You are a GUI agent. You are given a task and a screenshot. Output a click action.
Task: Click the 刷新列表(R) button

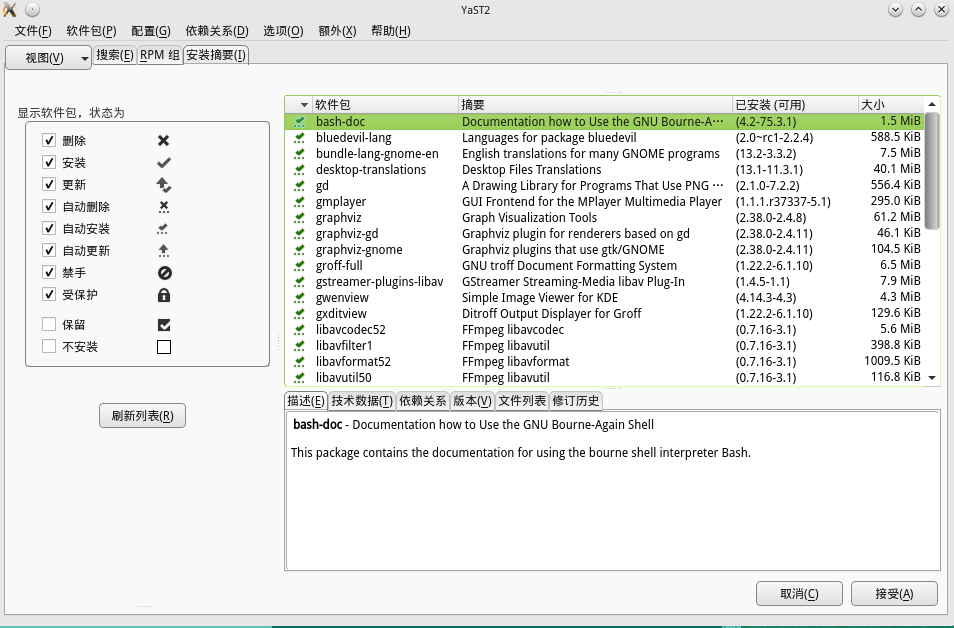pyautogui.click(x=142, y=416)
